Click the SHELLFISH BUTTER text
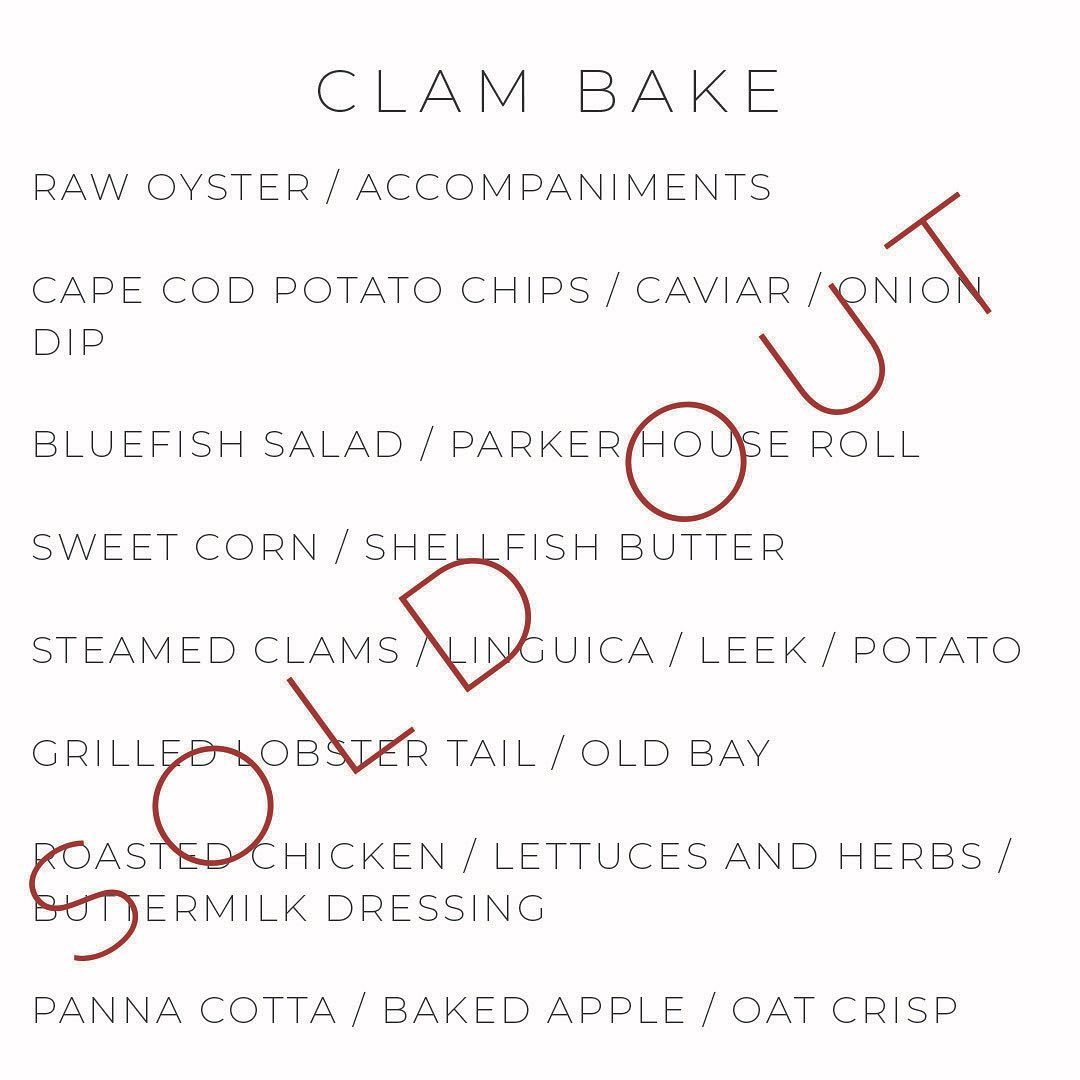The image size is (1080, 1080). pyautogui.click(x=575, y=548)
